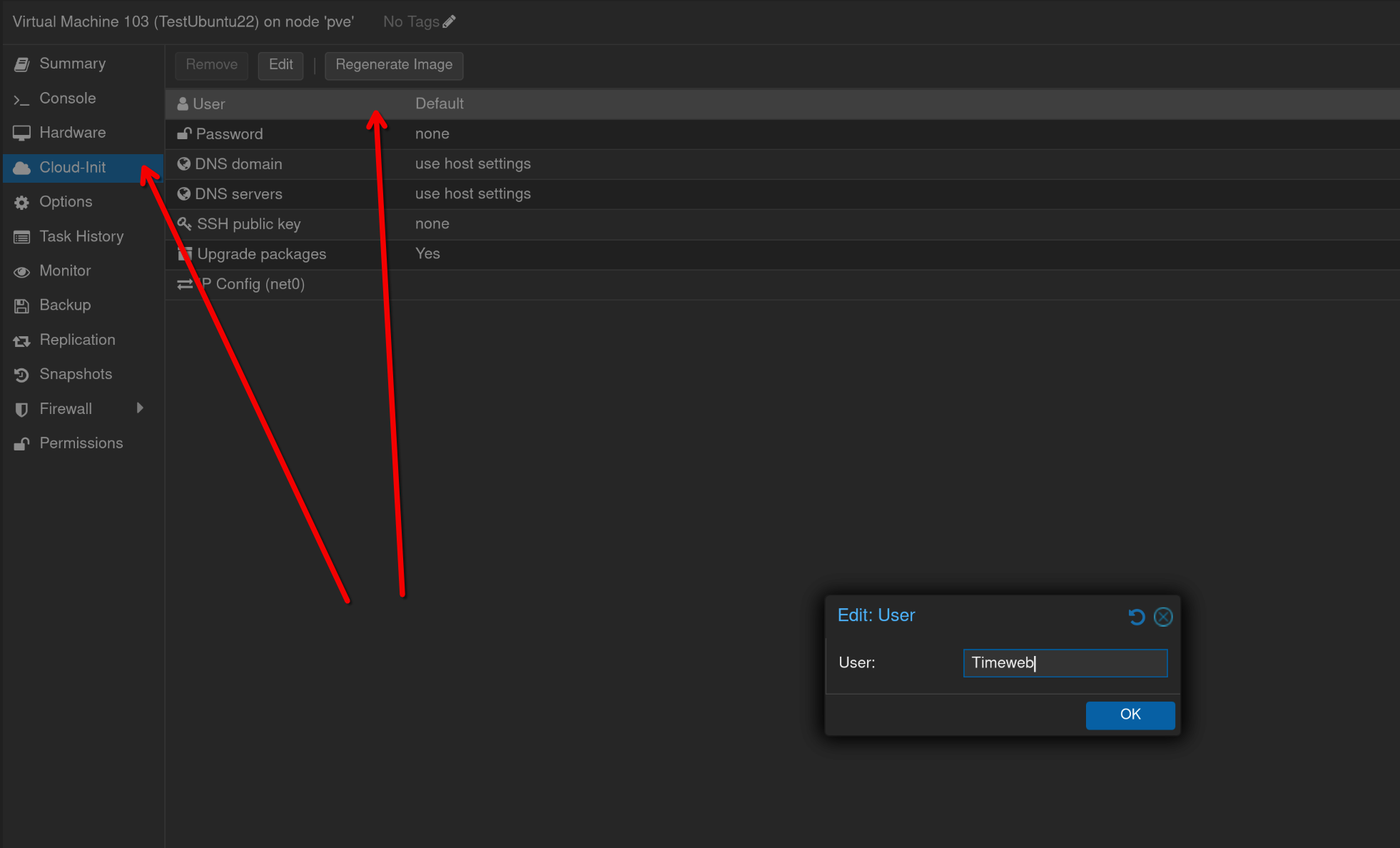Click the globe icon beside DNS servers
Screen dimensions: 1400x848
184,194
